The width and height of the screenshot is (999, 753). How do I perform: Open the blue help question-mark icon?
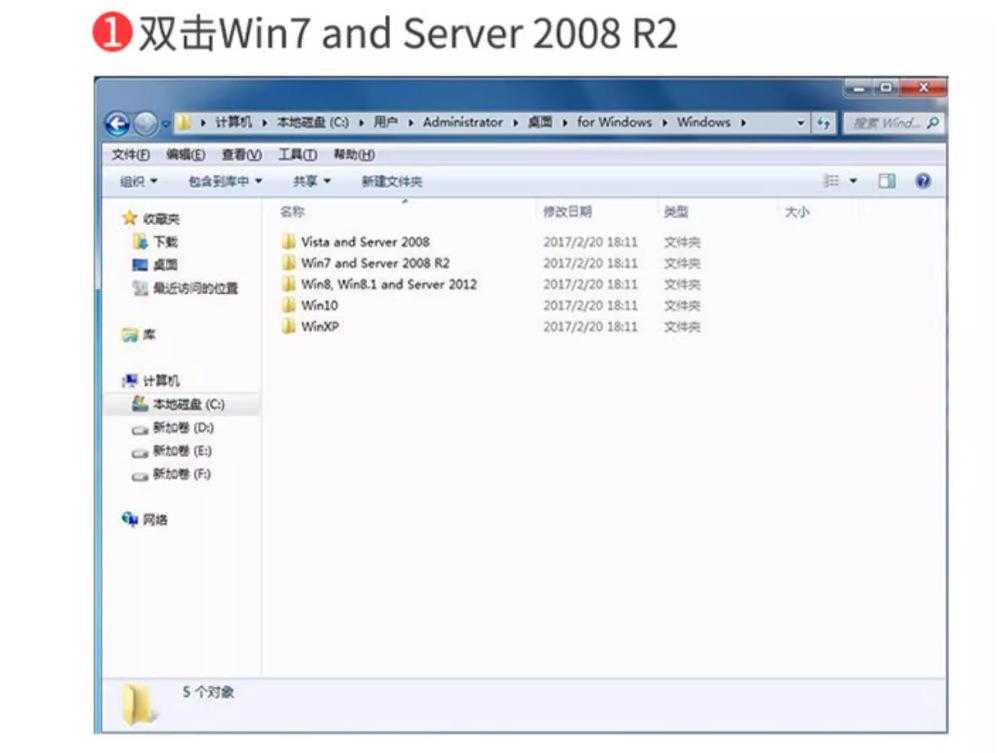pos(923,181)
